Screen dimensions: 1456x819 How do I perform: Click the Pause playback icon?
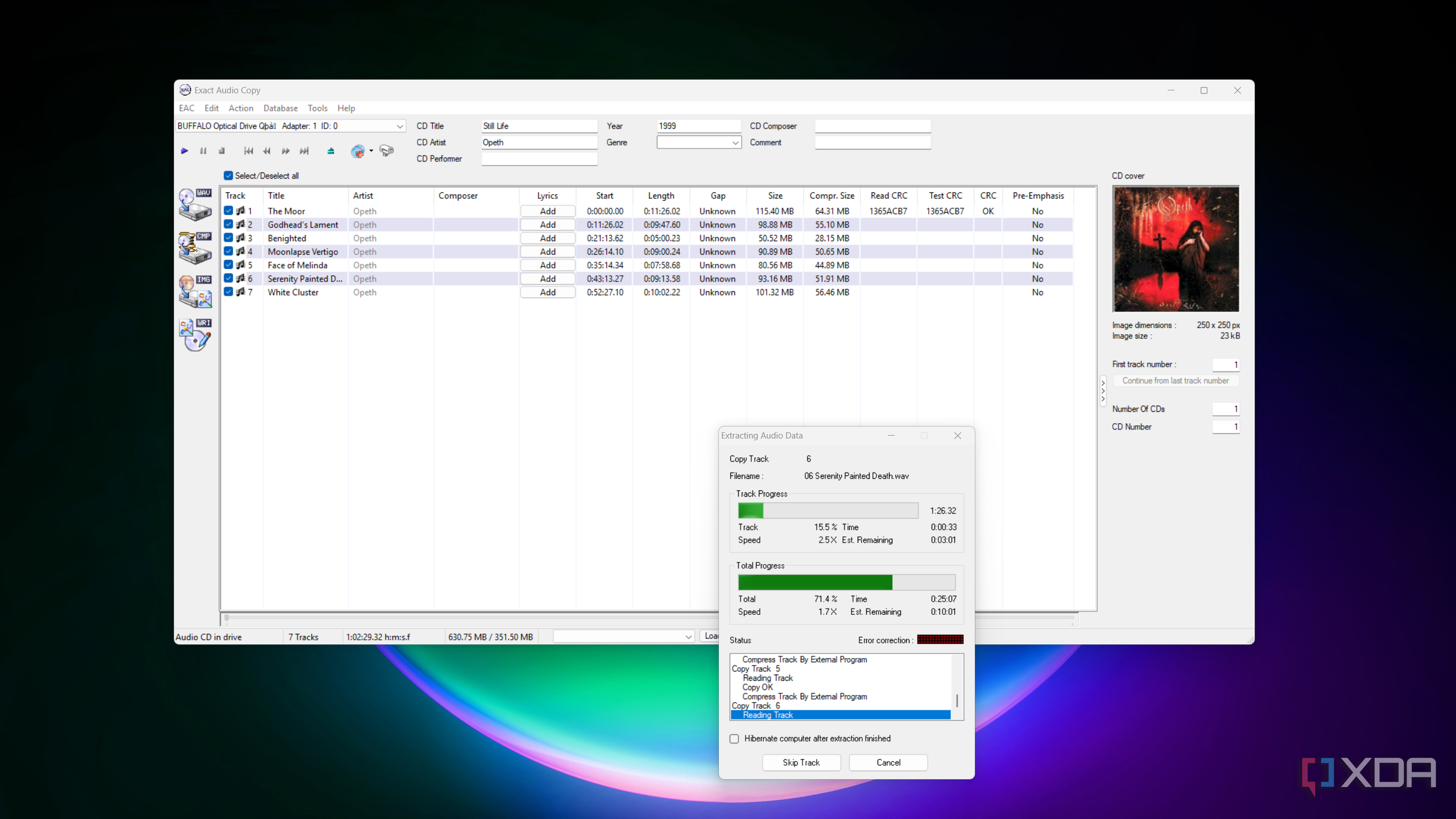tap(203, 151)
